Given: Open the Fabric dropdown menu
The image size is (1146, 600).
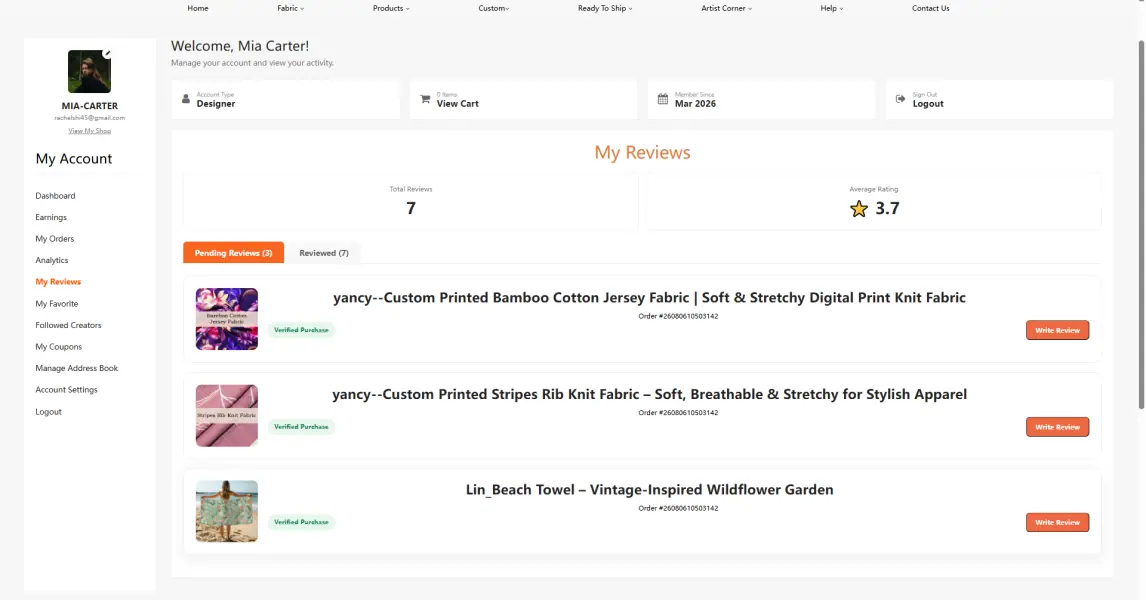Looking at the screenshot, I should tap(291, 8).
